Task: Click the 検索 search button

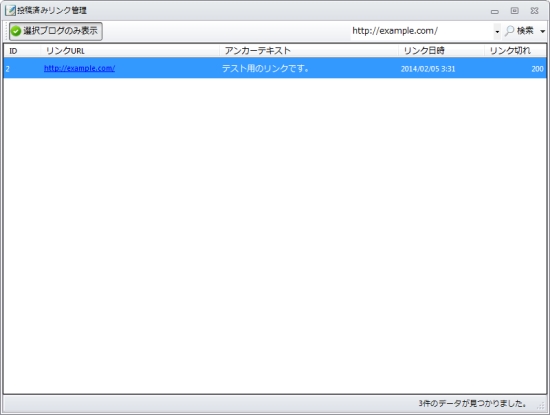Action: 520,31
